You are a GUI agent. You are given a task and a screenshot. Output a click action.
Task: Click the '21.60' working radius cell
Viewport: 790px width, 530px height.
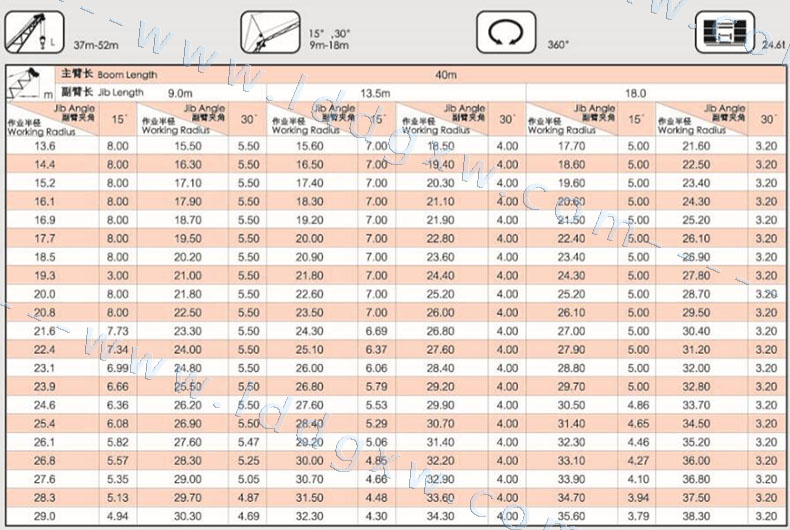click(696, 146)
